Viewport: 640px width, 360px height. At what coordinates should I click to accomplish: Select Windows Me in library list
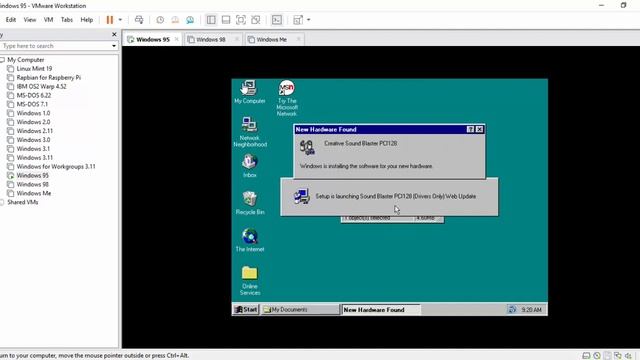click(x=34, y=193)
